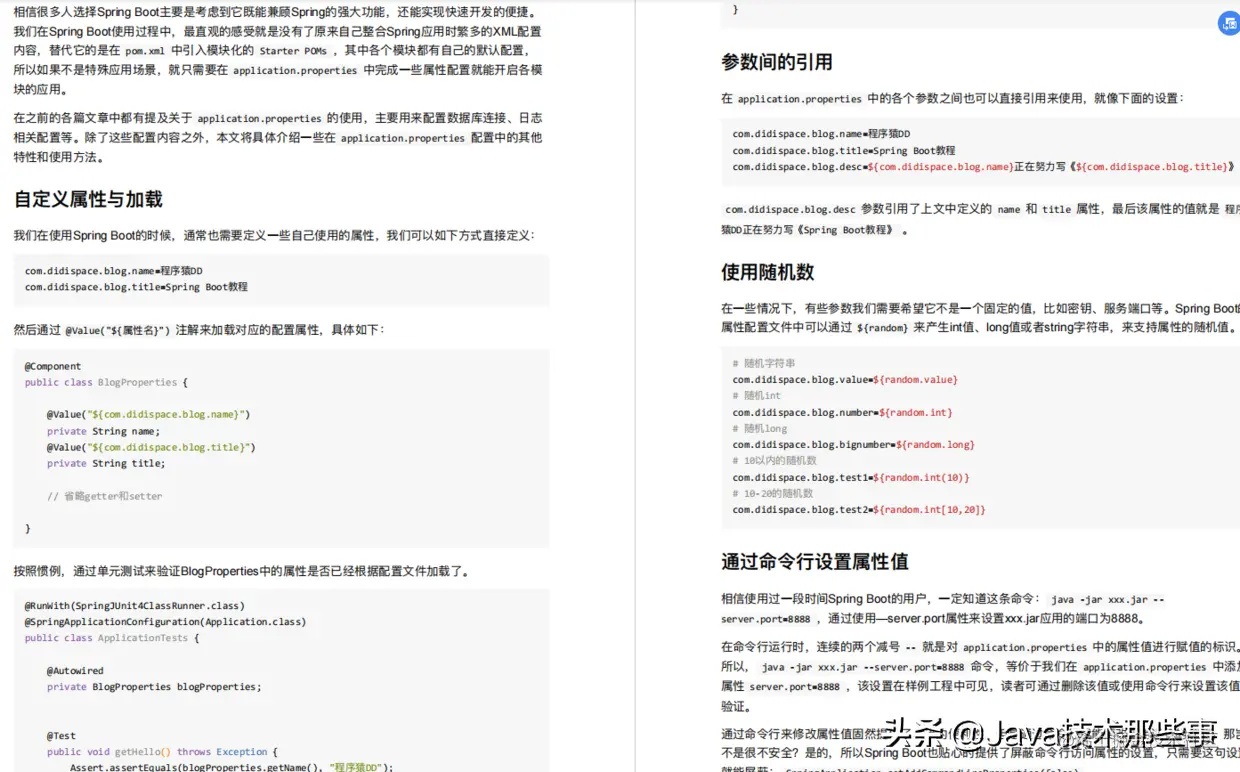
Task: Click the comment '# 随机long'
Action: pyautogui.click(x=760, y=428)
